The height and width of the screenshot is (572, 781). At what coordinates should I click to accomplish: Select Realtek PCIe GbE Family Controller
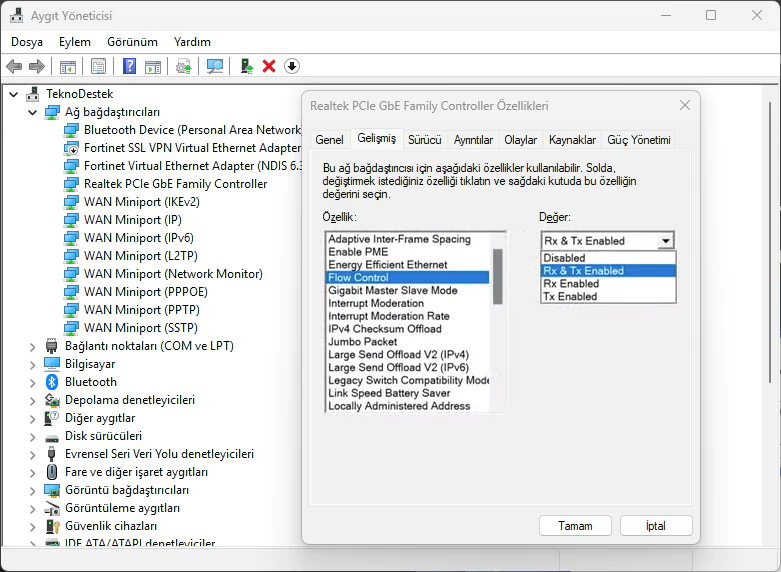(x=175, y=184)
